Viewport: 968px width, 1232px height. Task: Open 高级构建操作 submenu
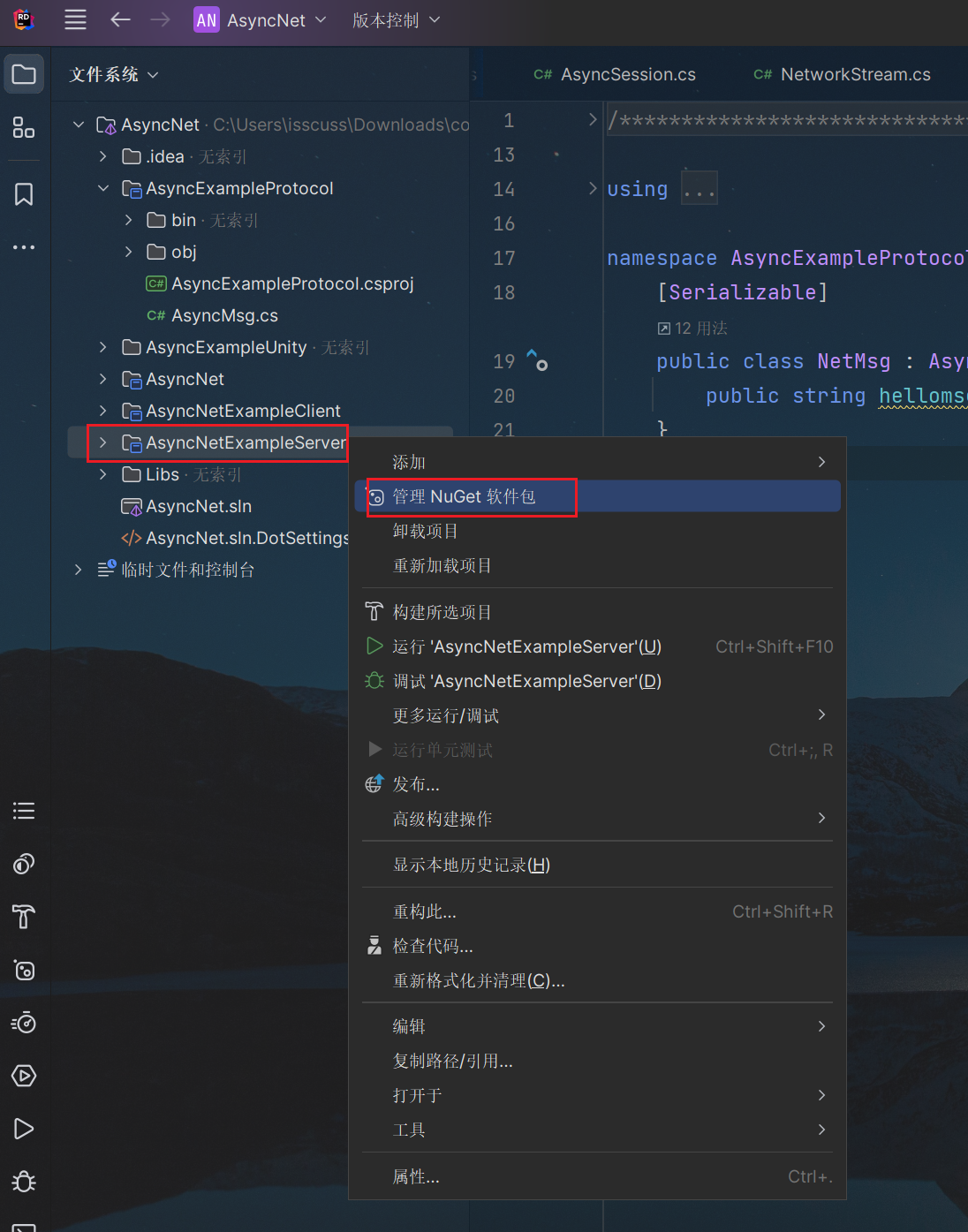(x=598, y=819)
